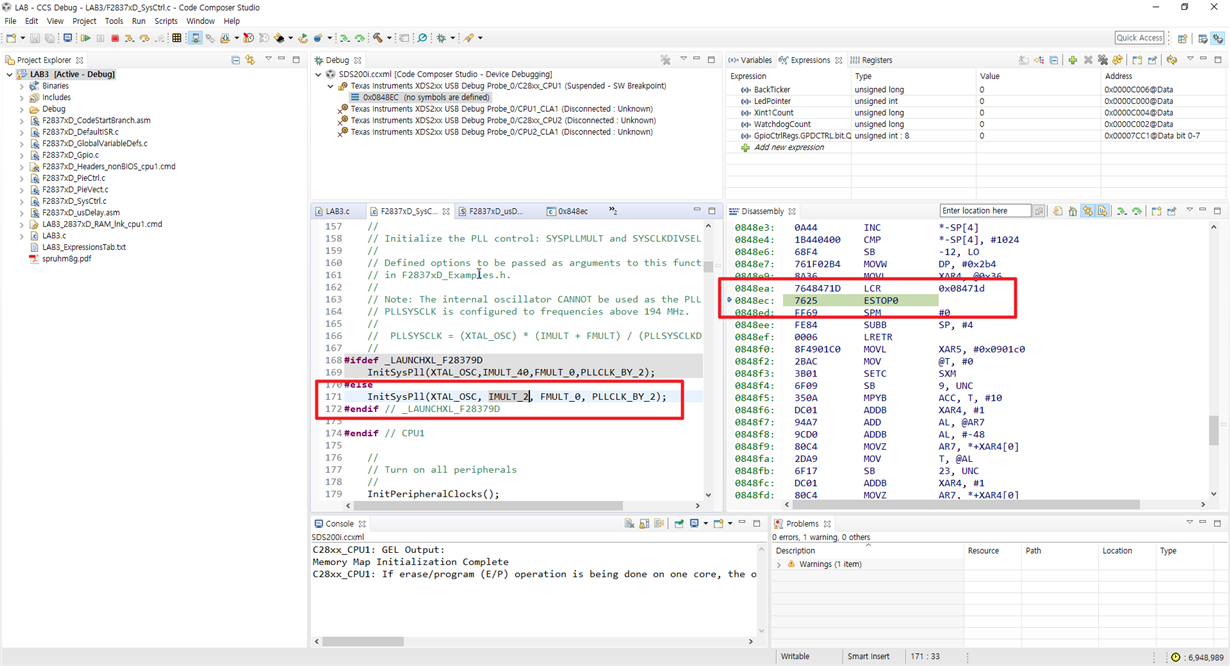Open the Scripts menu
This screenshot has height=666, width=1230.
166,21
